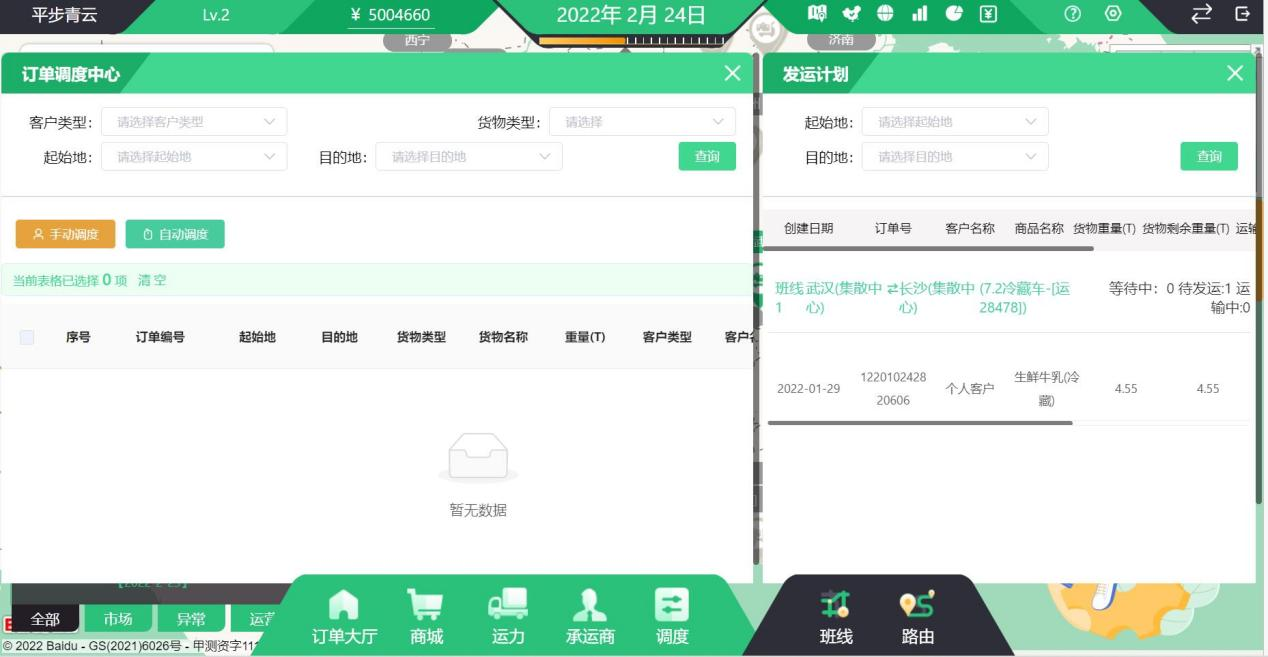Open the 订单大厅 order hall icon
Viewport: 1268px width, 657px height.
tap(344, 616)
